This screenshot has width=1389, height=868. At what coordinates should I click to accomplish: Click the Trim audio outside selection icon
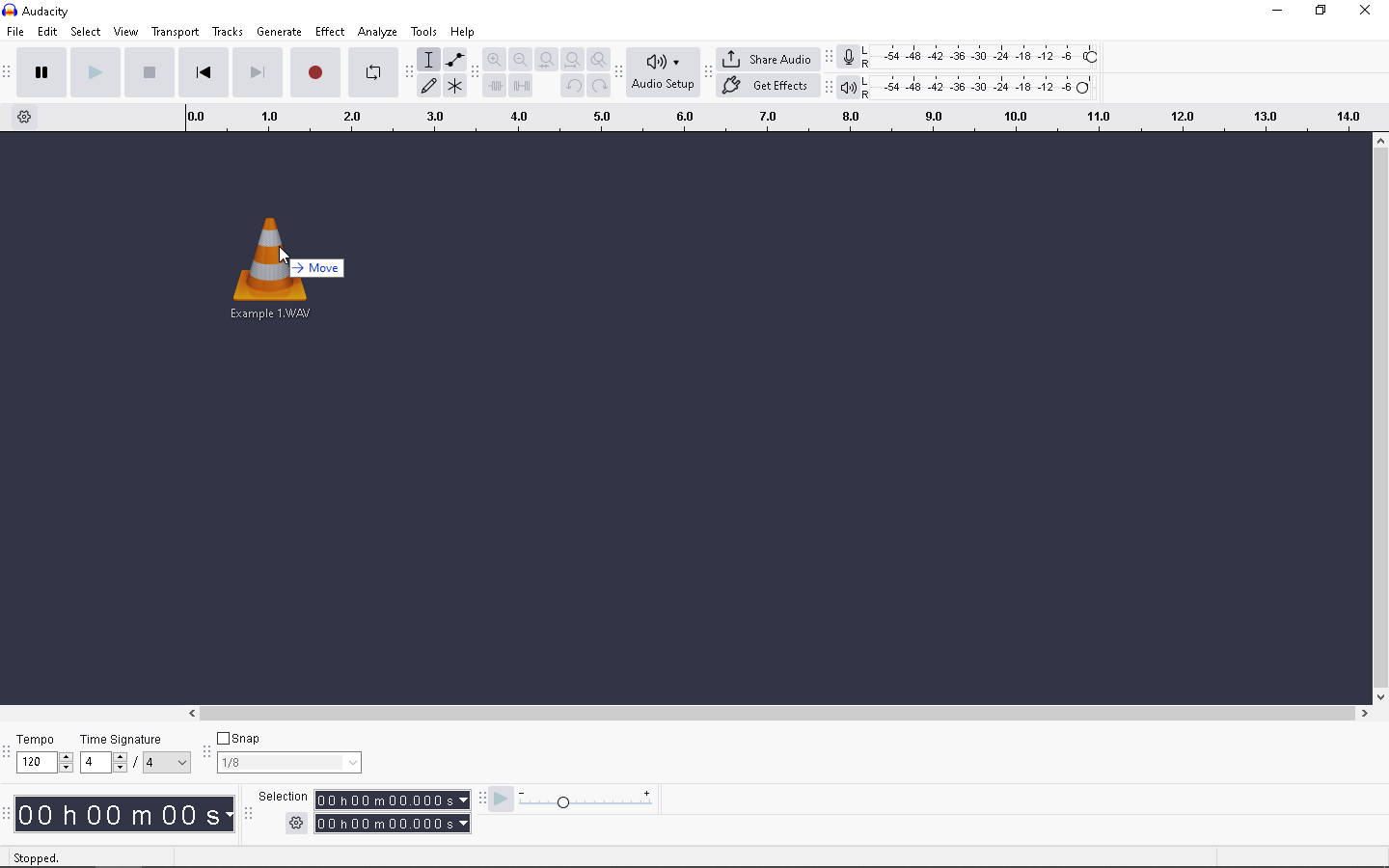(x=495, y=87)
